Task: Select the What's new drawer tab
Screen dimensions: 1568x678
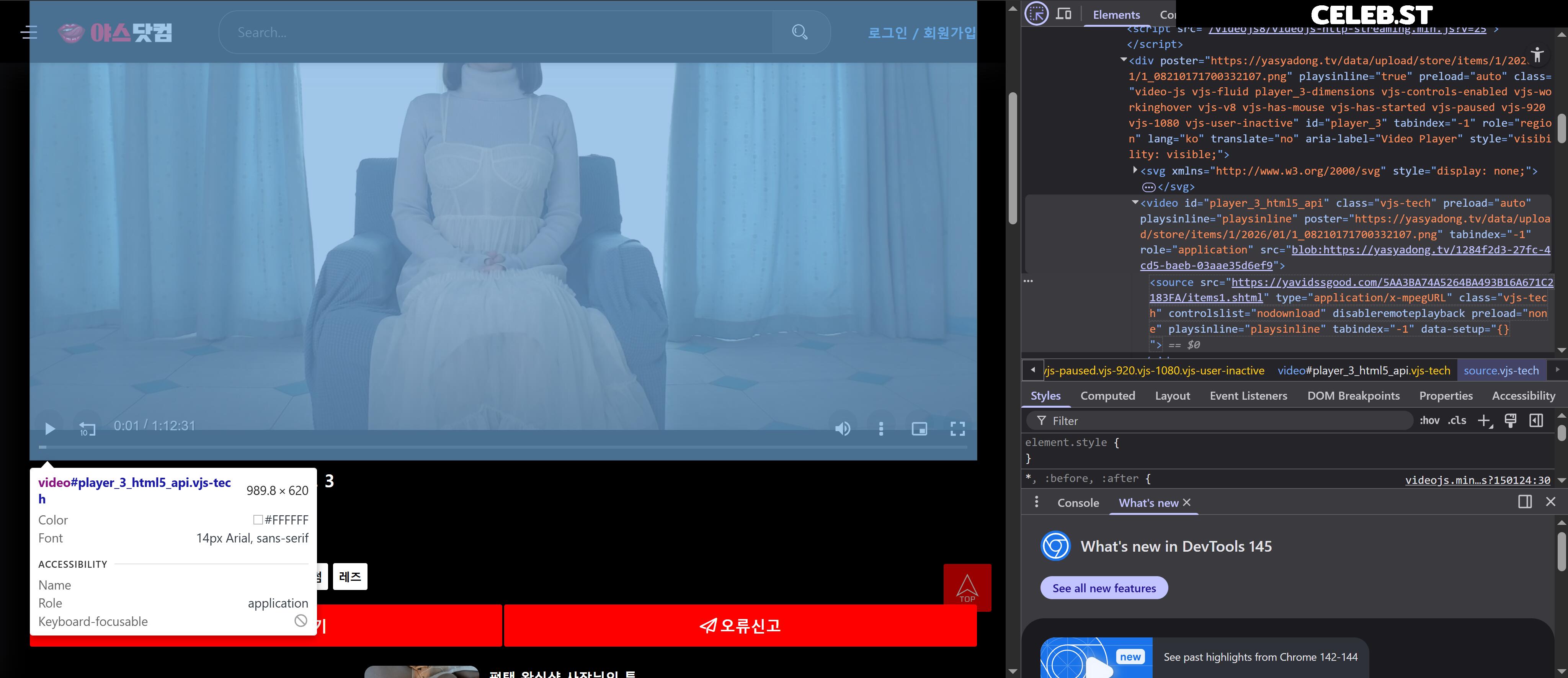Action: pyautogui.click(x=1148, y=503)
